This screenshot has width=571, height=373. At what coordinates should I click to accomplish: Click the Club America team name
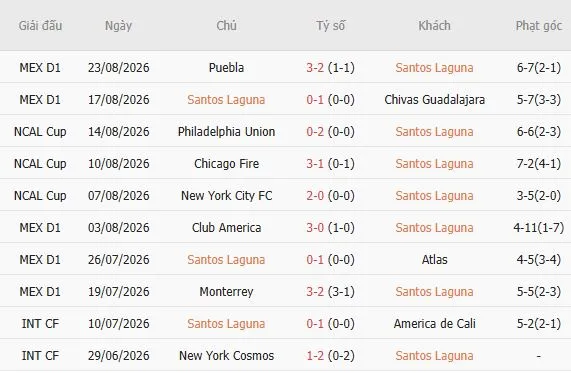(x=226, y=228)
